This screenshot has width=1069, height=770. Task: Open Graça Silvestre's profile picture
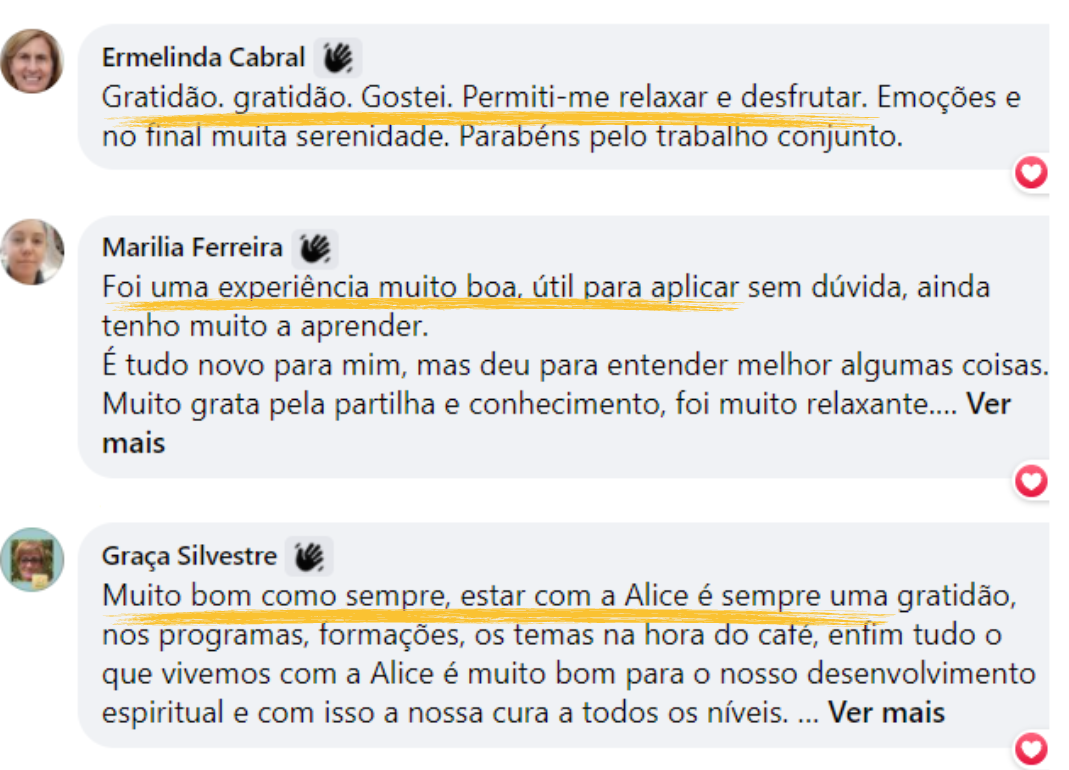click(32, 559)
